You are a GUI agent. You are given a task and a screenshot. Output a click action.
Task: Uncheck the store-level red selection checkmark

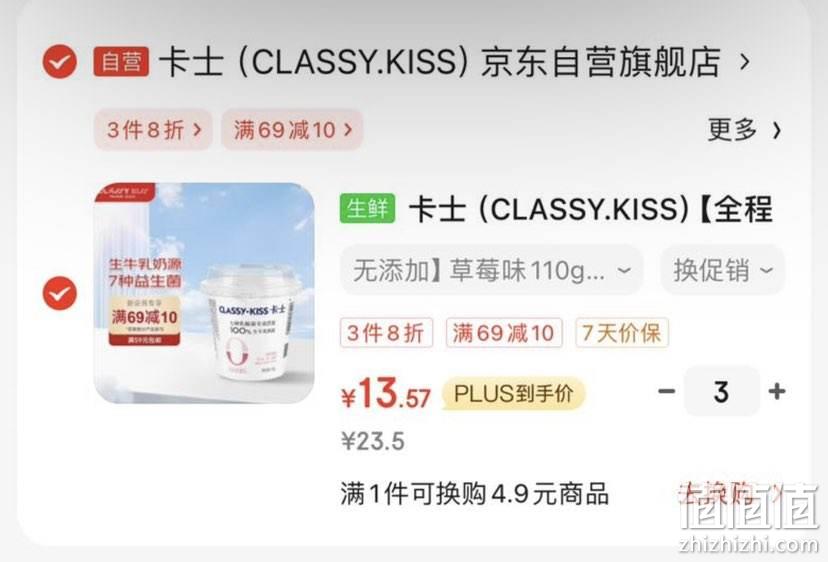tap(60, 62)
